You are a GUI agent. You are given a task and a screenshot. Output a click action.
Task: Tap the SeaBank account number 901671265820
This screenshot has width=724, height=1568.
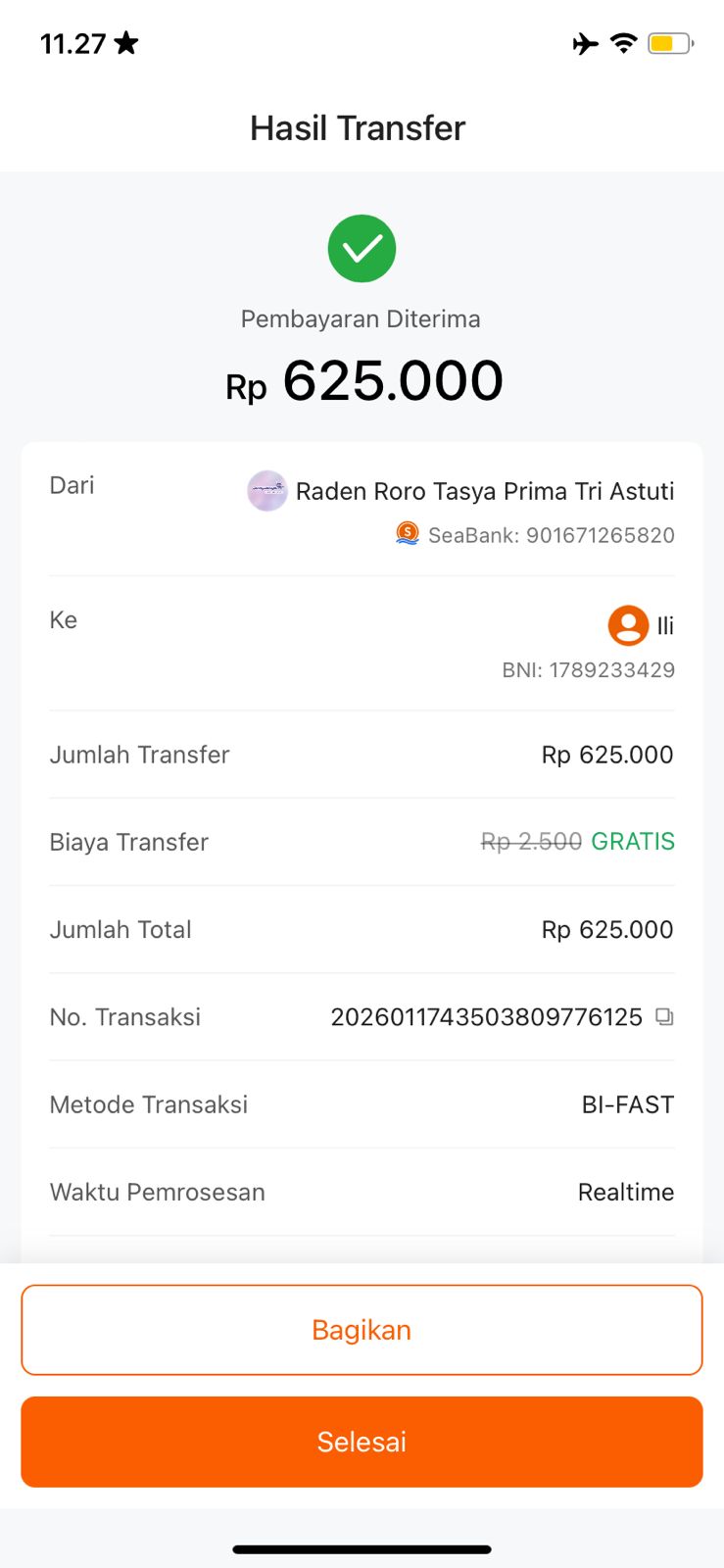600,535
